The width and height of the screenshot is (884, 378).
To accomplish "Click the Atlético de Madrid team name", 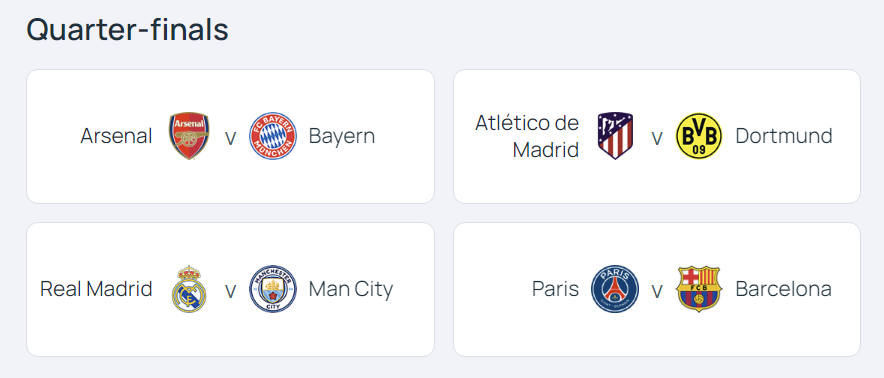I will coord(527,136).
